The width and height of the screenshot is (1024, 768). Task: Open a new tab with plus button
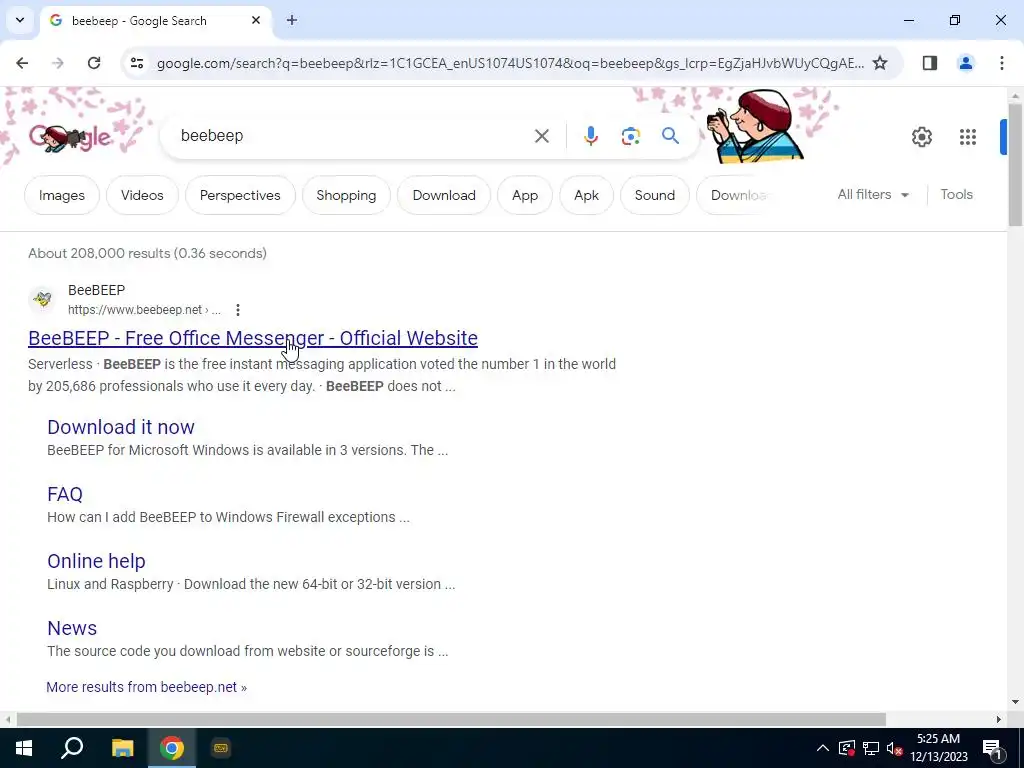292,20
